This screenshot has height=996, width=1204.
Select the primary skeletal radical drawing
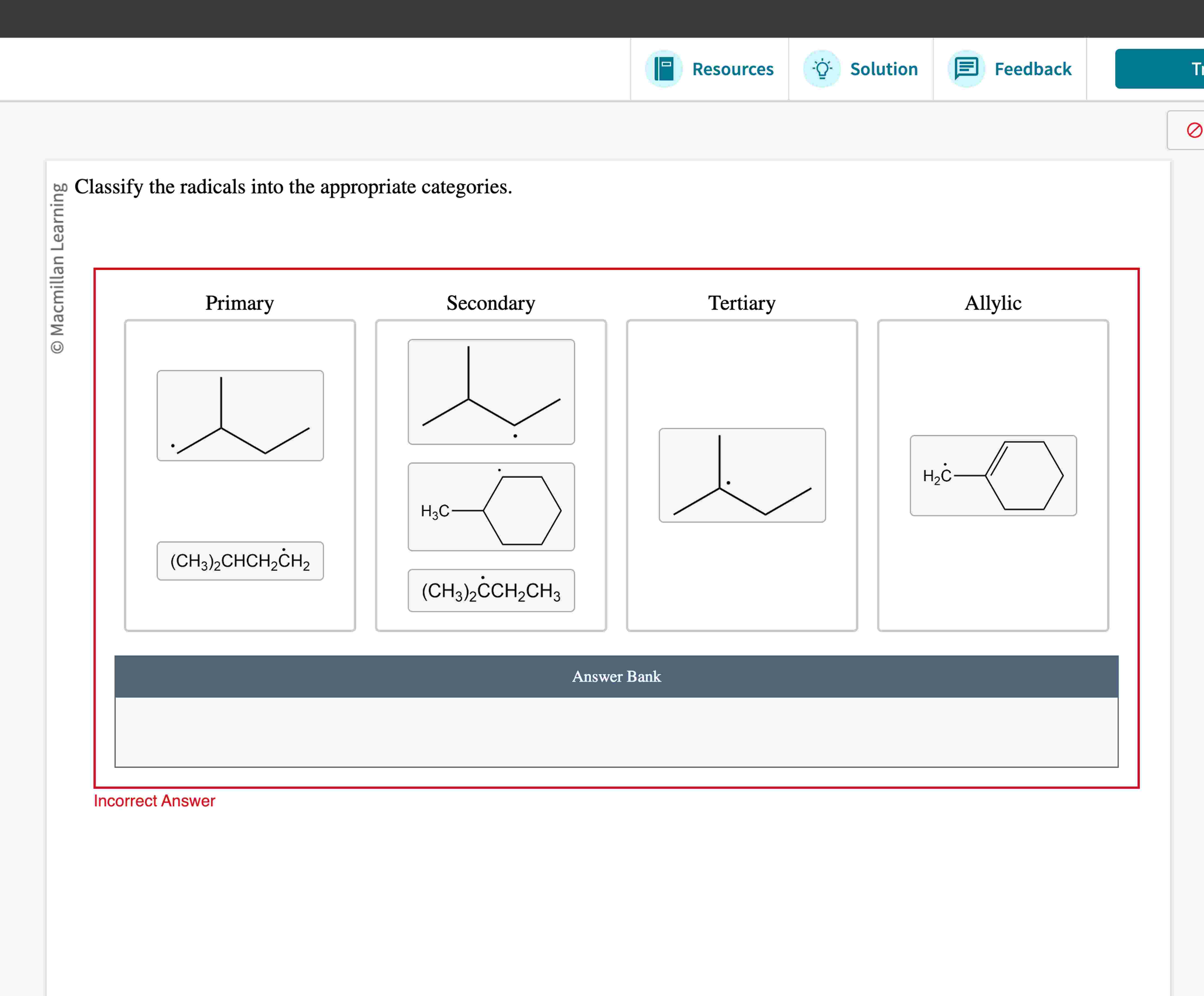coord(240,415)
